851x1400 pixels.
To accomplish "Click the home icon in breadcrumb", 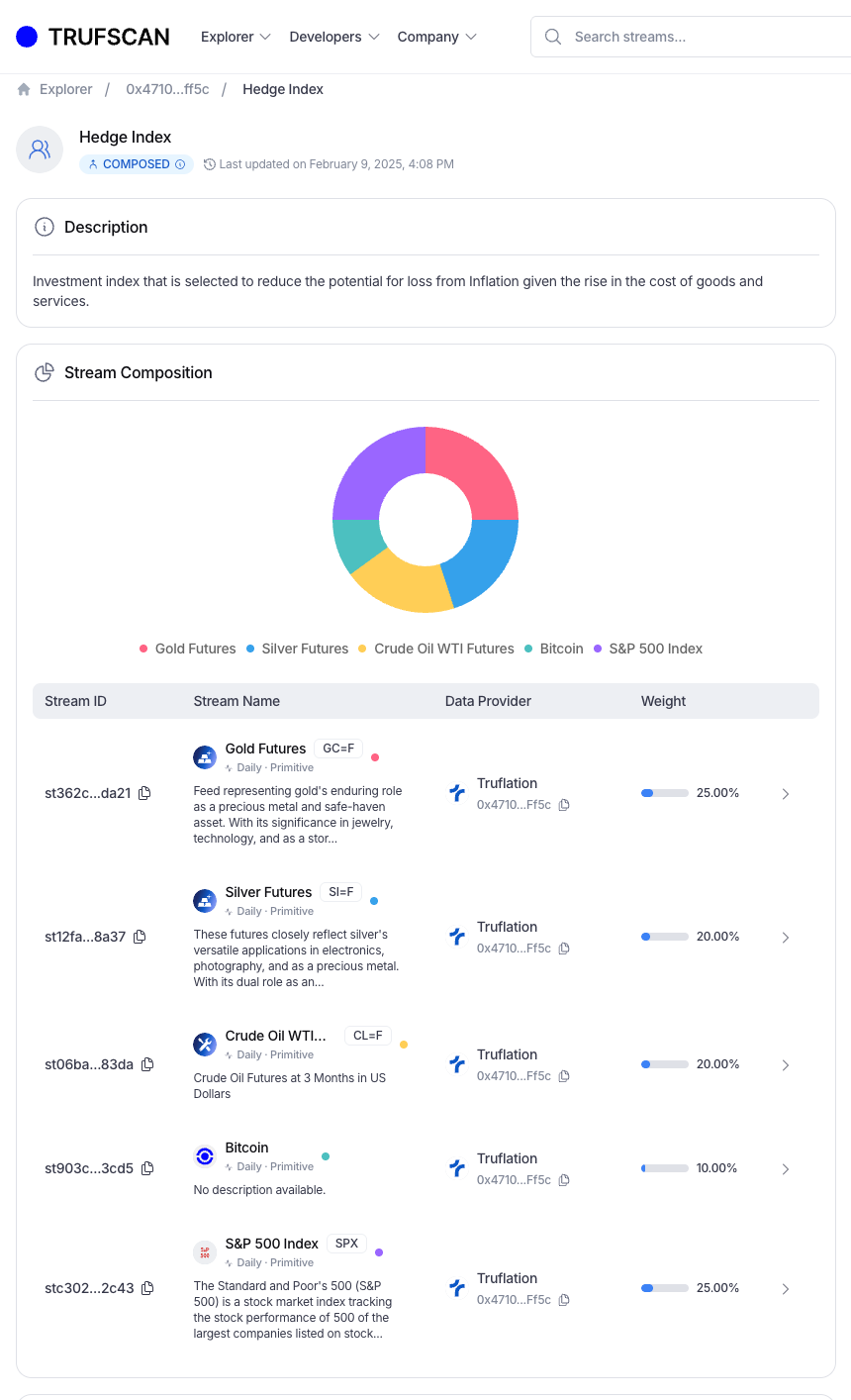I will (24, 89).
